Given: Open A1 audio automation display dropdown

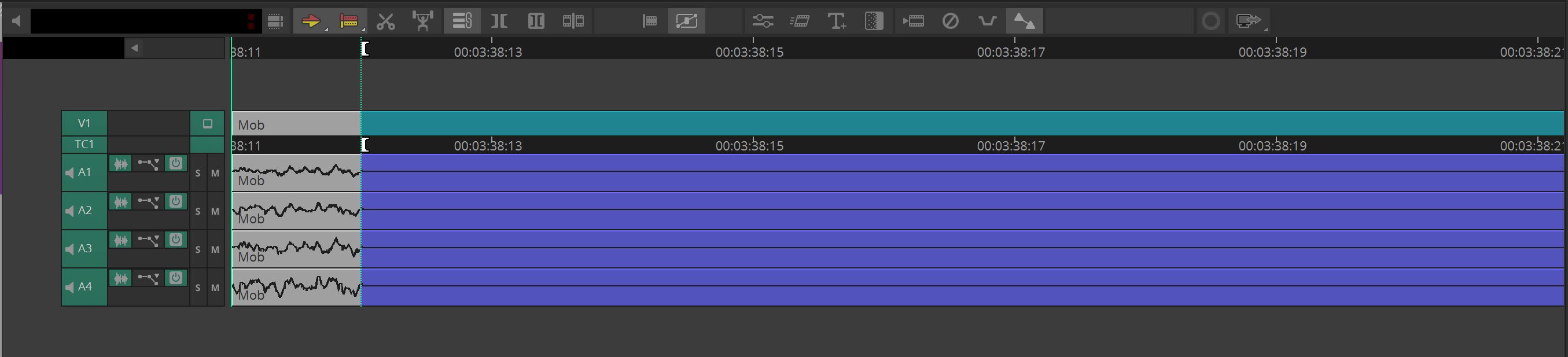Looking at the screenshot, I should point(148,164).
